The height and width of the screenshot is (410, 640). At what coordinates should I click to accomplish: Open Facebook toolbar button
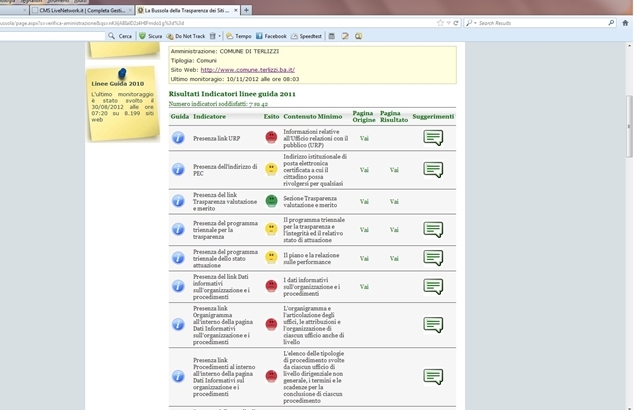pyautogui.click(x=271, y=36)
